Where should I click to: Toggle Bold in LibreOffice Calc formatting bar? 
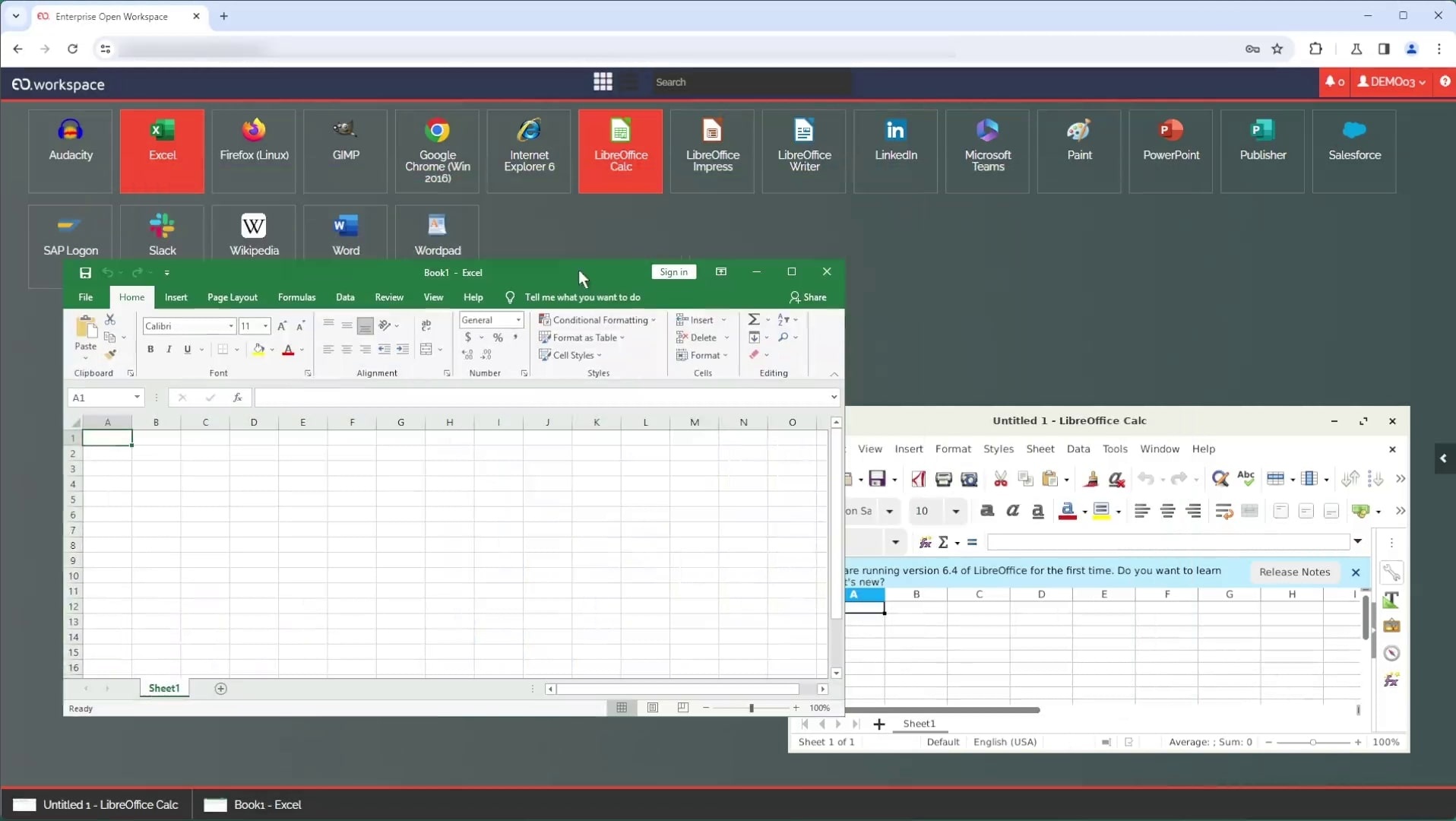click(987, 511)
